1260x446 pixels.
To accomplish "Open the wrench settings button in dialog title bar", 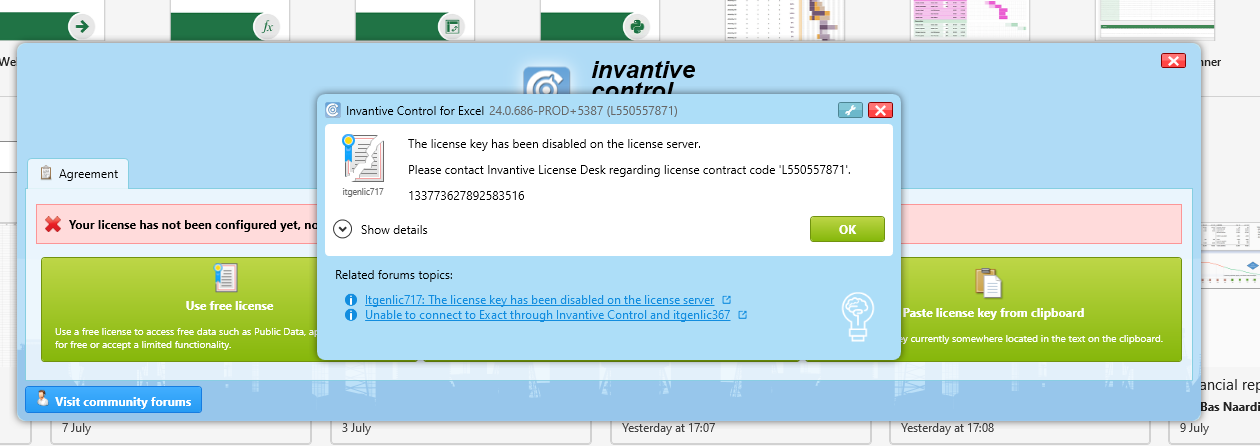I will 850,110.
